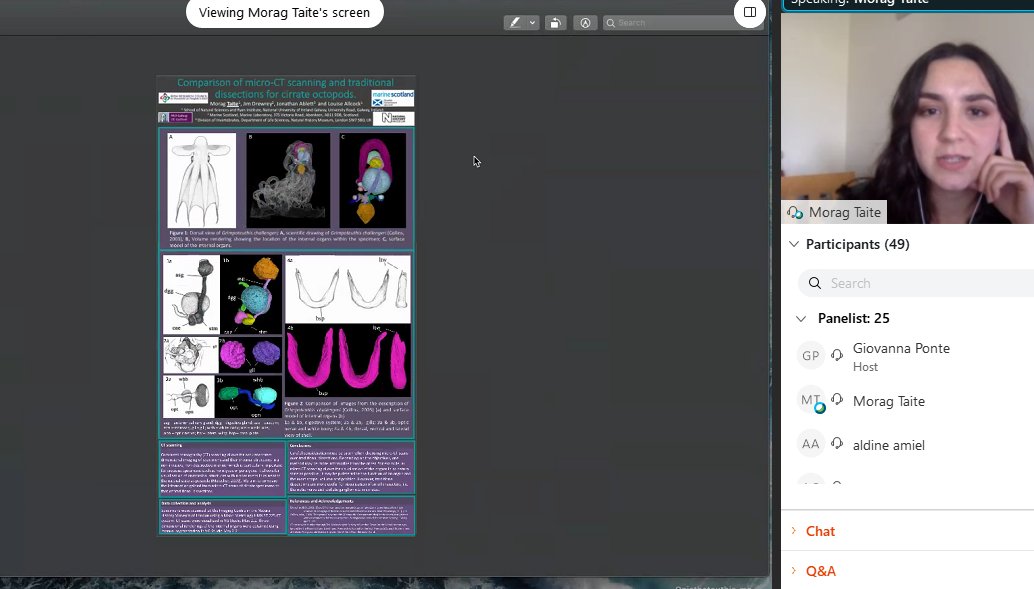Click the headset icon next to Giovanna Ponte

click(837, 355)
